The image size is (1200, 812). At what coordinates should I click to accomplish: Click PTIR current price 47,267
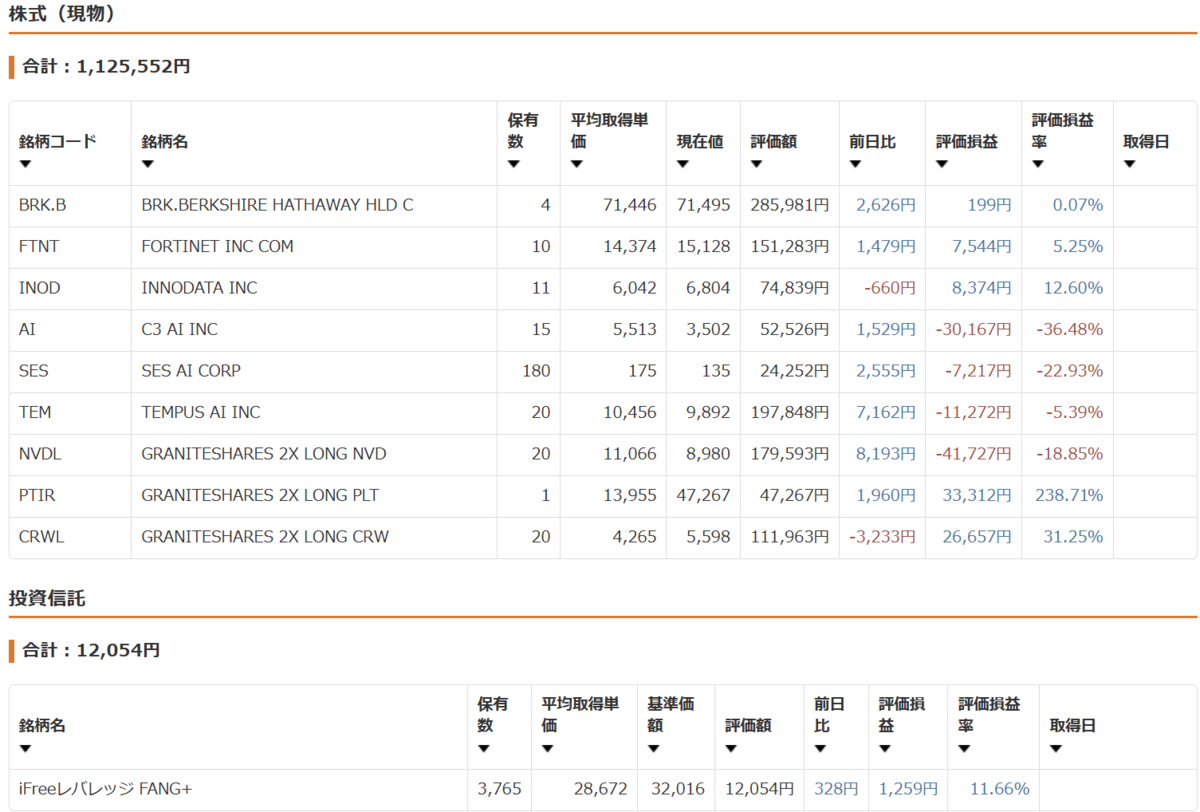click(704, 495)
